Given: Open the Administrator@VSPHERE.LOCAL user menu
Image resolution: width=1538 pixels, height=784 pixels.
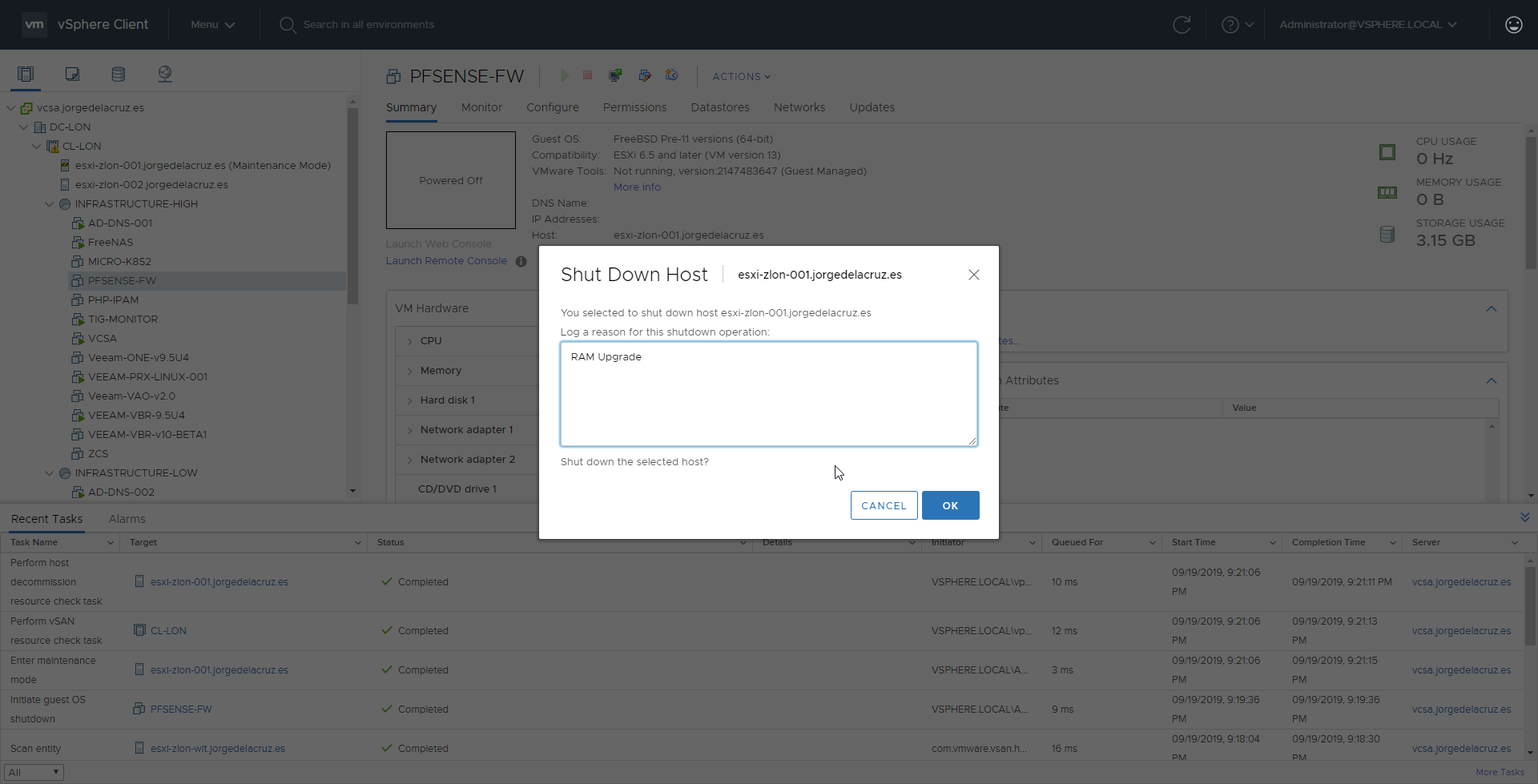Looking at the screenshot, I should point(1368,25).
